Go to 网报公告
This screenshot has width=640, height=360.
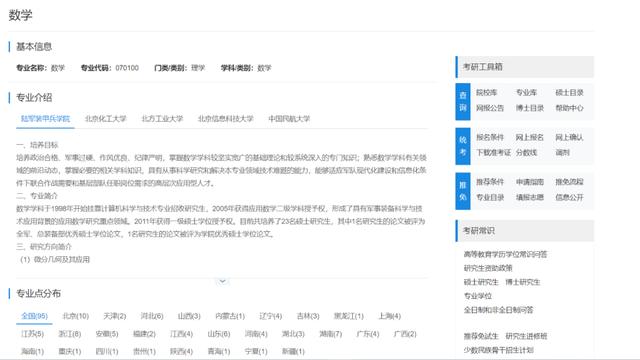tap(490, 108)
